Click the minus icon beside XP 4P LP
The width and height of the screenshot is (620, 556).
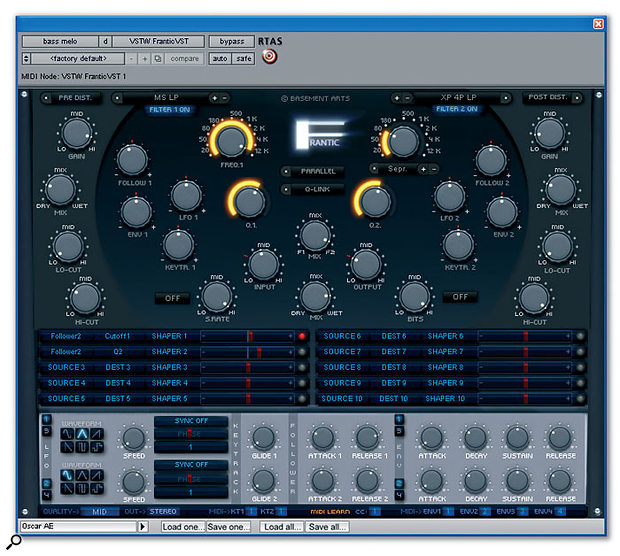[x=406, y=97]
